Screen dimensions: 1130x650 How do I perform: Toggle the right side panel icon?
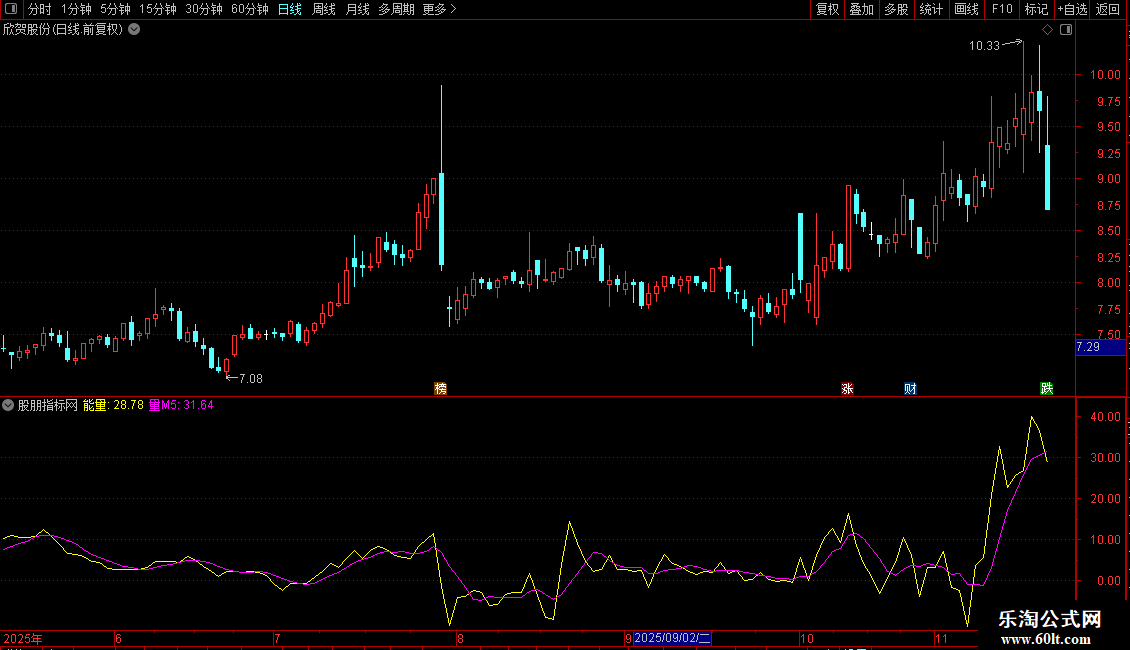[x=1066, y=30]
